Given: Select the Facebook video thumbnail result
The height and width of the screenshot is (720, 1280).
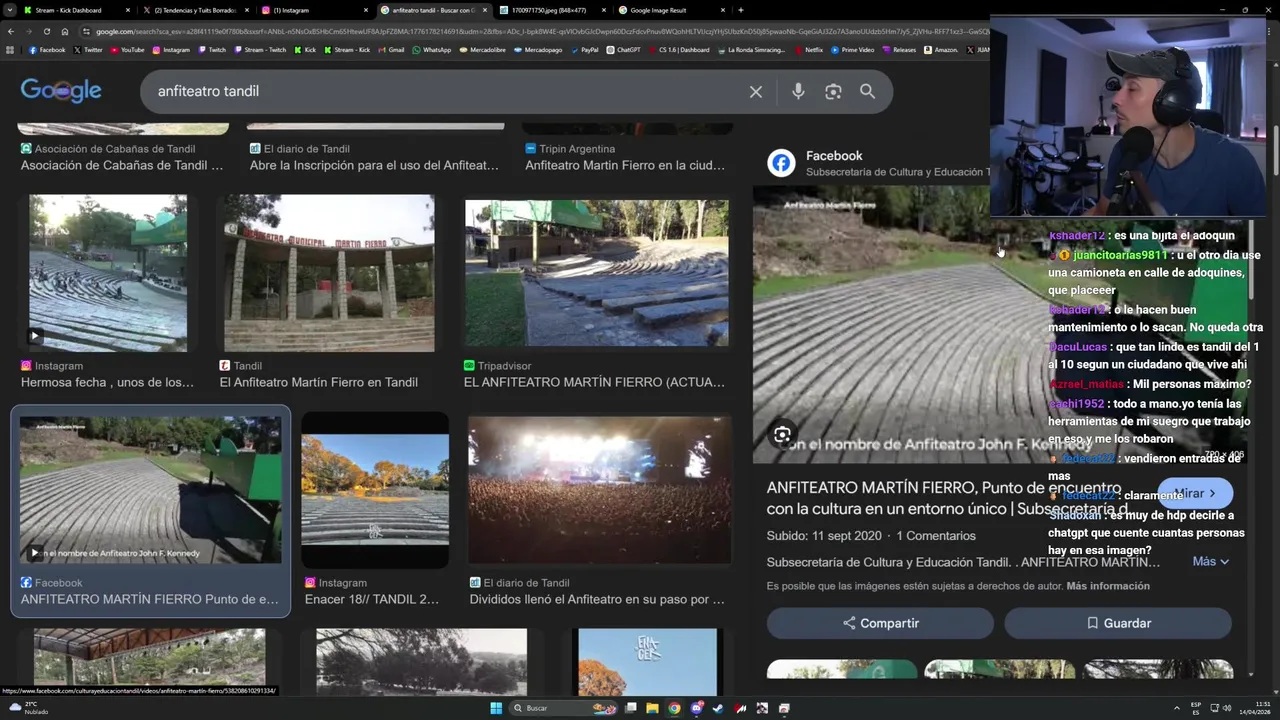Looking at the screenshot, I should 150,490.
